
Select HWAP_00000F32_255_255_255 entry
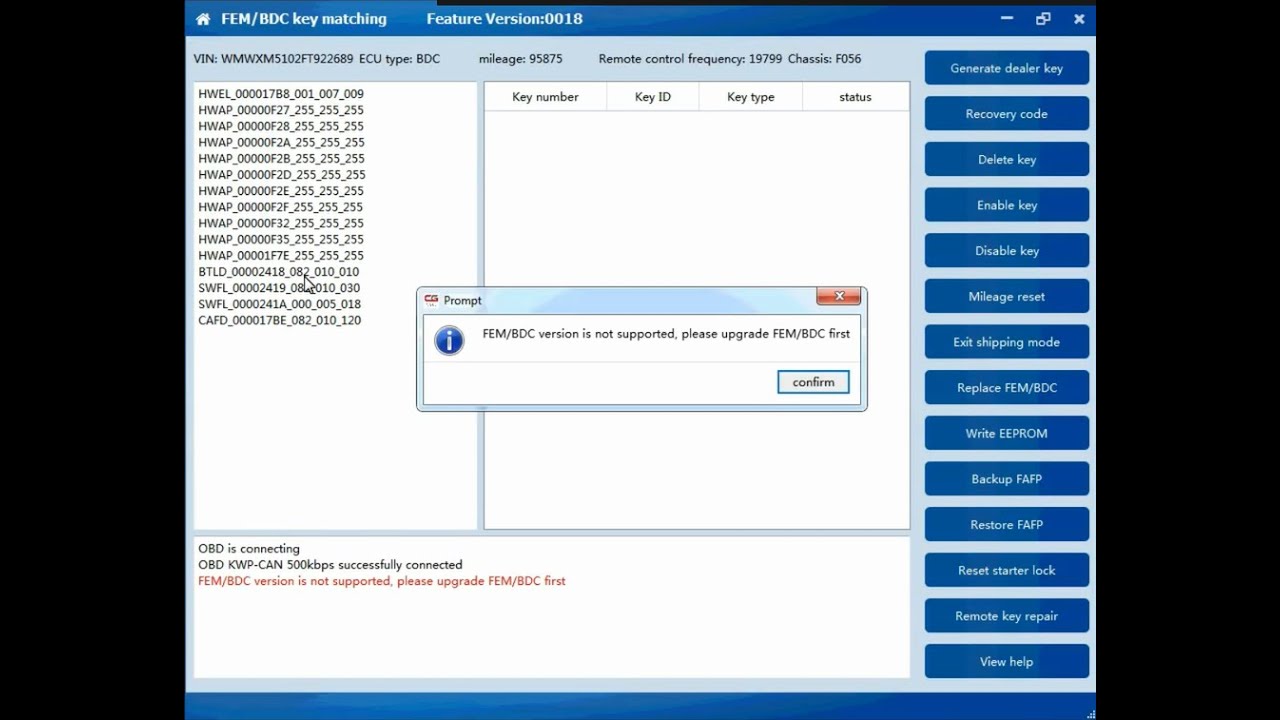pyautogui.click(x=281, y=223)
